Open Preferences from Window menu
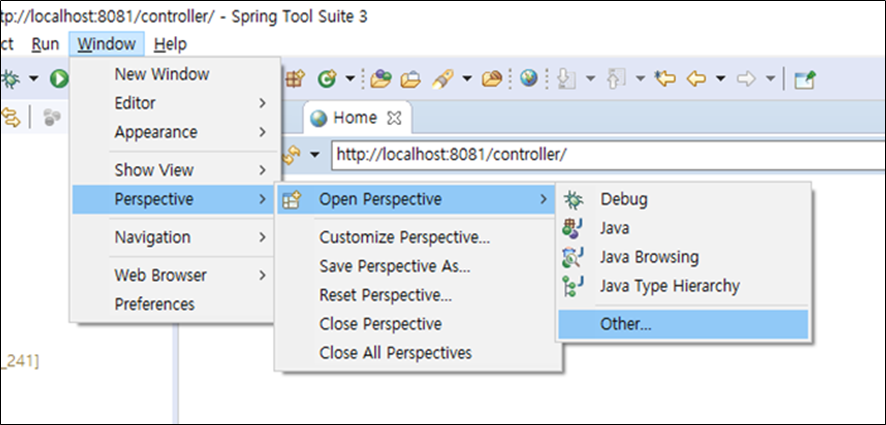Image resolution: width=886 pixels, height=425 pixels. (x=175, y=304)
